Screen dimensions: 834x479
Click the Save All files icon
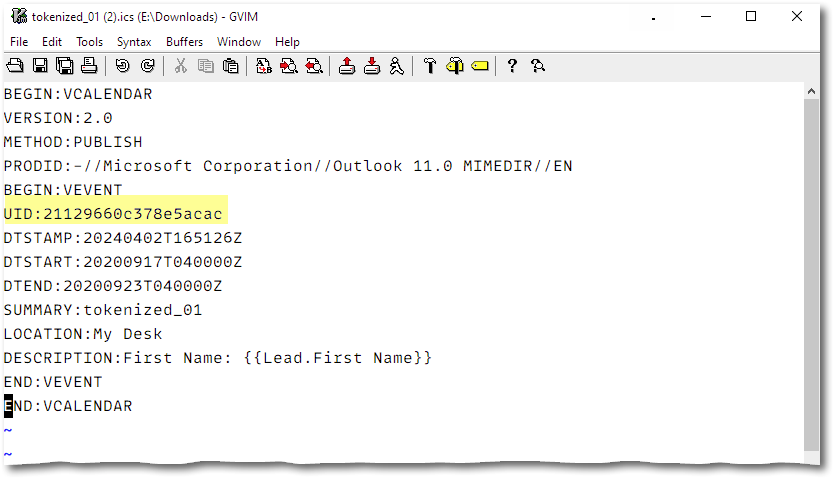click(65, 66)
